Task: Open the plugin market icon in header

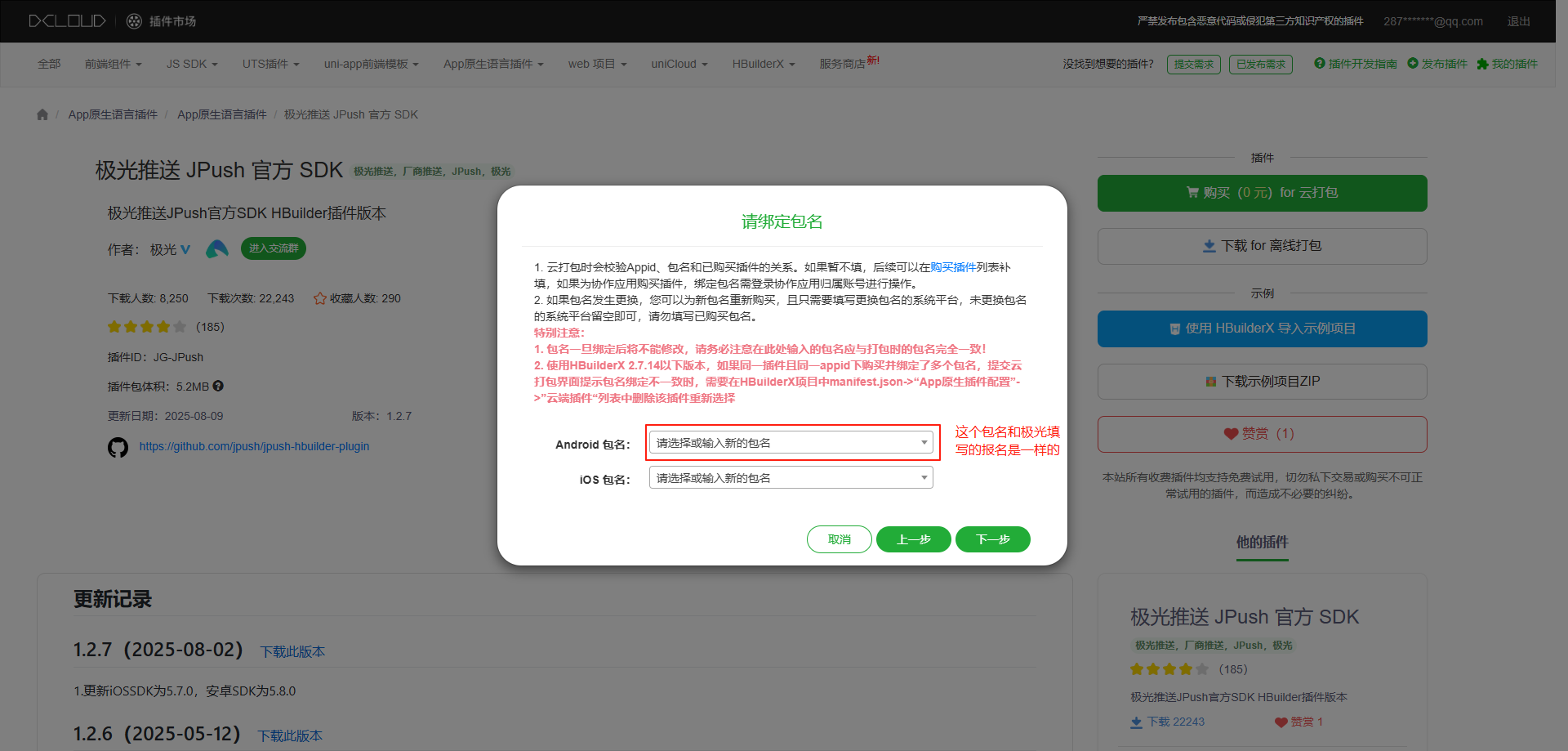Action: [x=134, y=21]
